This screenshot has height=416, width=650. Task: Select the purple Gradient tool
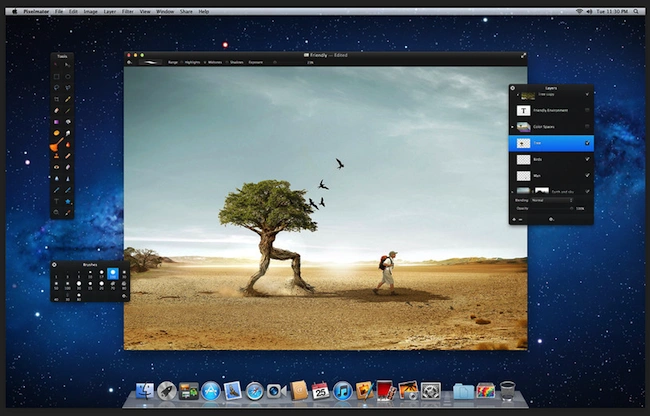point(56,122)
